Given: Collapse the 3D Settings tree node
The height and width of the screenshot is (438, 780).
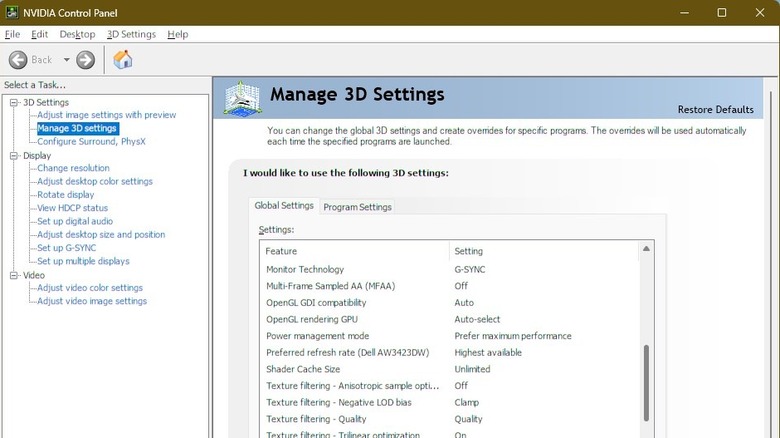Looking at the screenshot, I should 14,102.
